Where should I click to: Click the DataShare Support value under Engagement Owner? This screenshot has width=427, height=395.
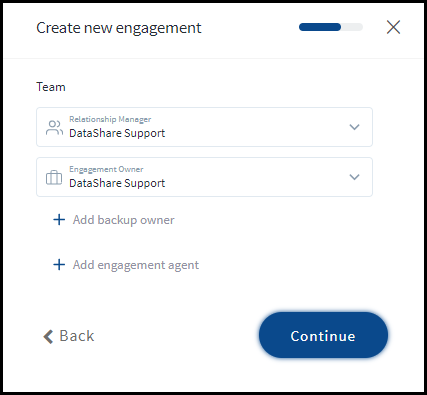(x=117, y=183)
